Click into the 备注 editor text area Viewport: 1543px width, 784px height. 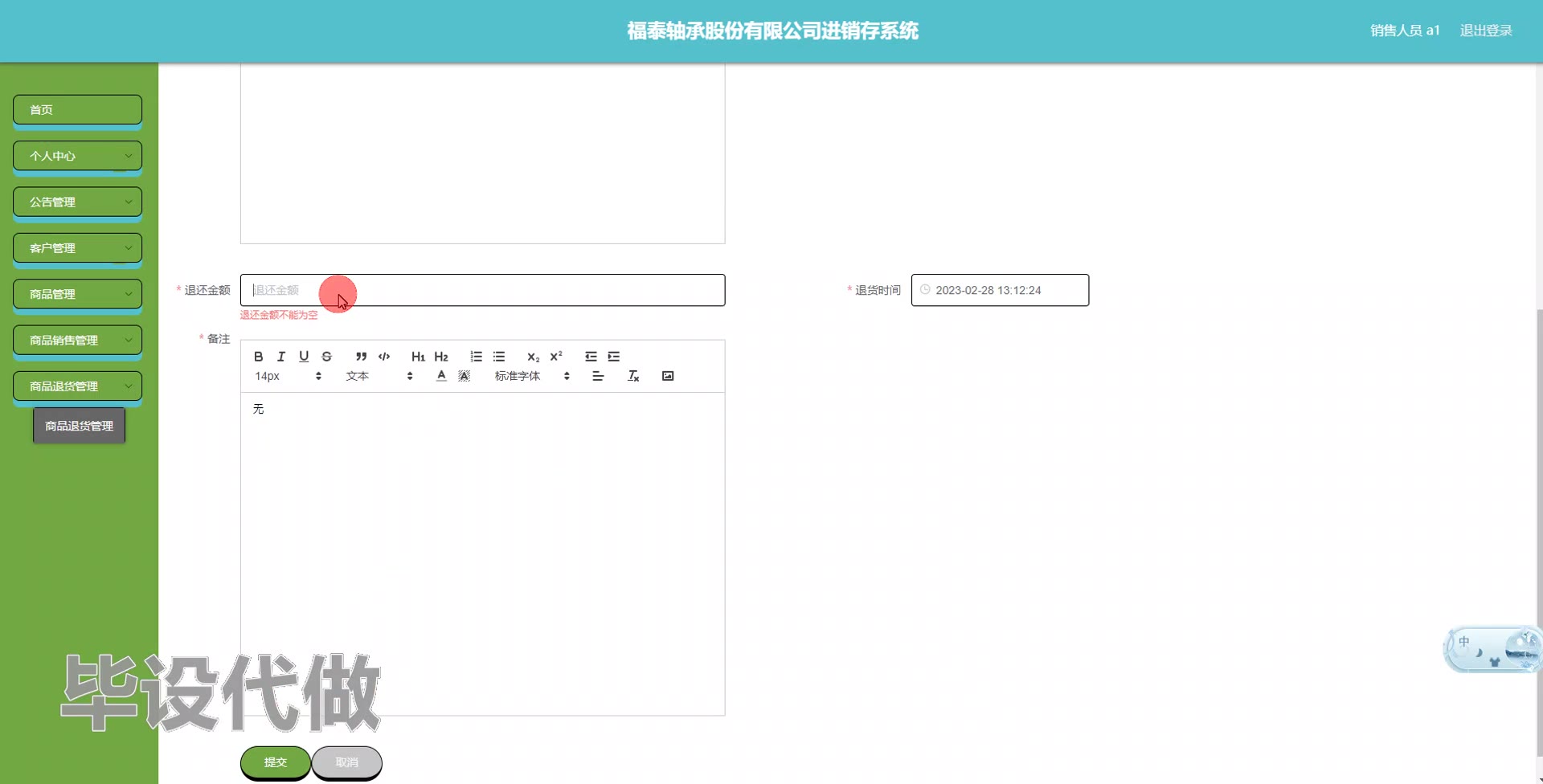click(482, 553)
